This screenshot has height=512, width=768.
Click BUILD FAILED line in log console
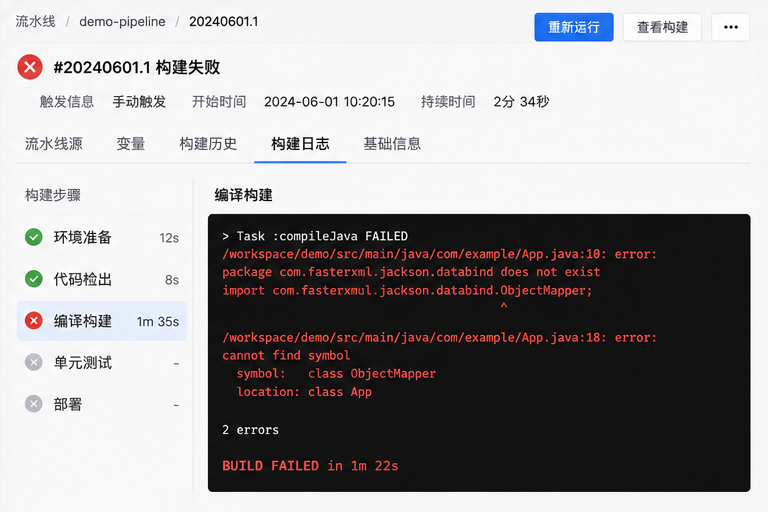coord(310,465)
